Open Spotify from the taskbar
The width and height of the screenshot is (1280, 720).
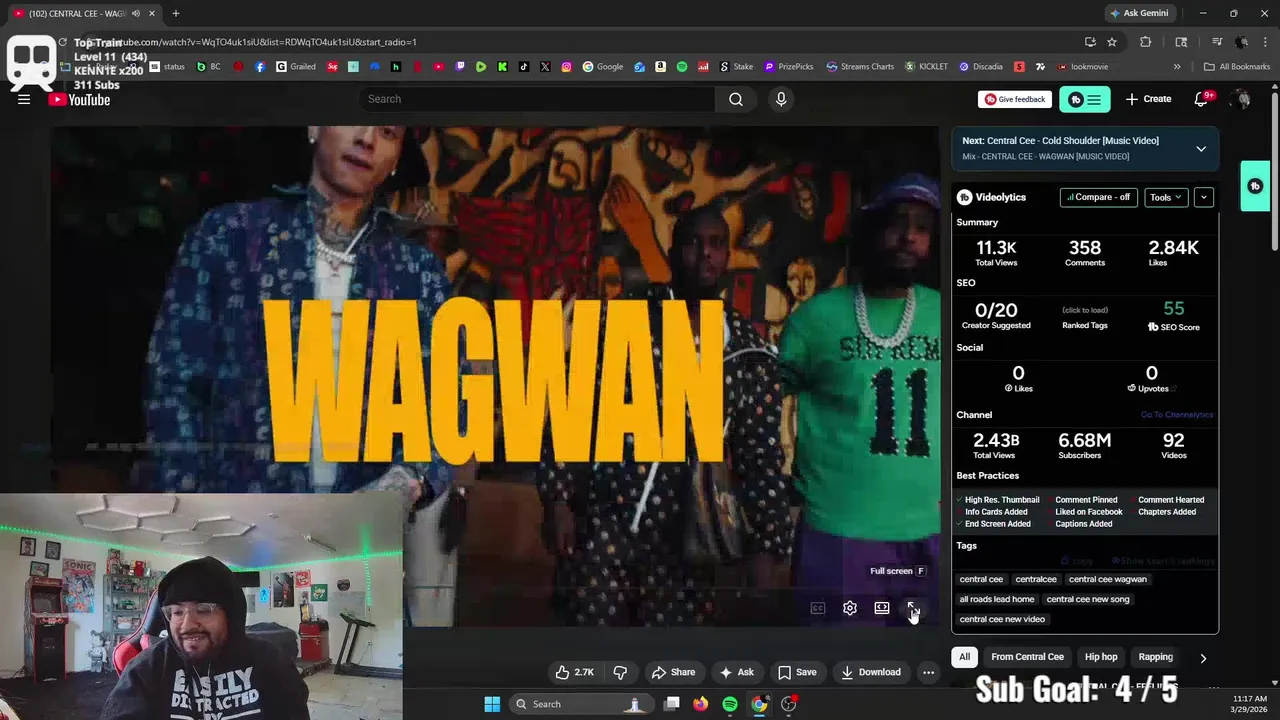[x=730, y=704]
